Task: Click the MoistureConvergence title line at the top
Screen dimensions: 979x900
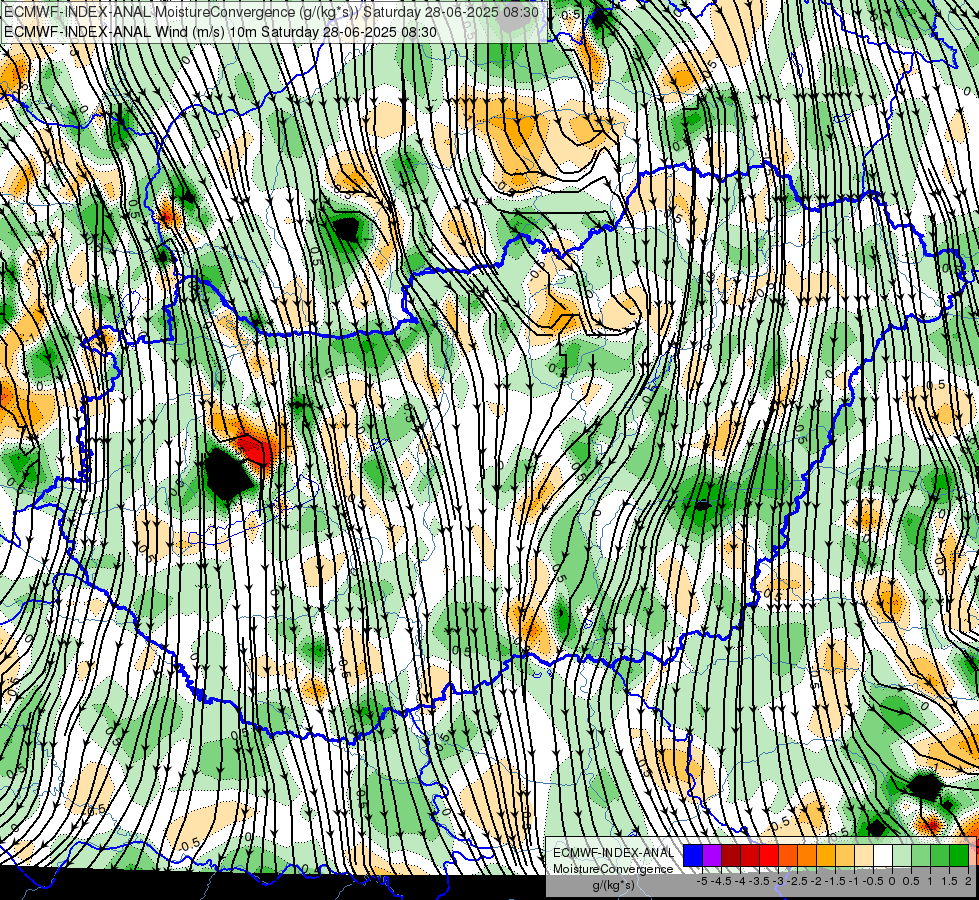Action: click(272, 11)
